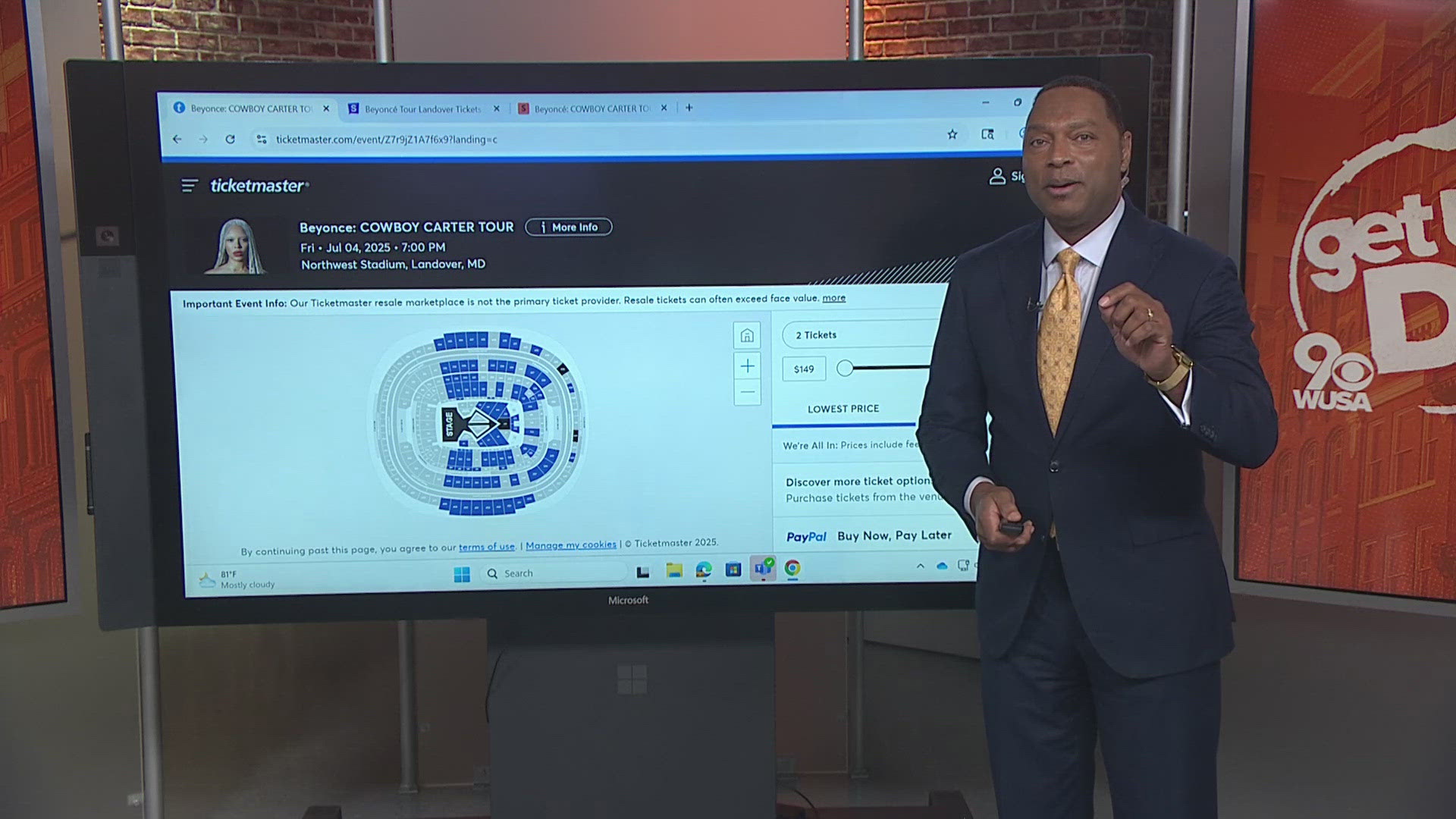Show hidden system tray icons
This screenshot has width=1456, height=819.
[x=921, y=566]
